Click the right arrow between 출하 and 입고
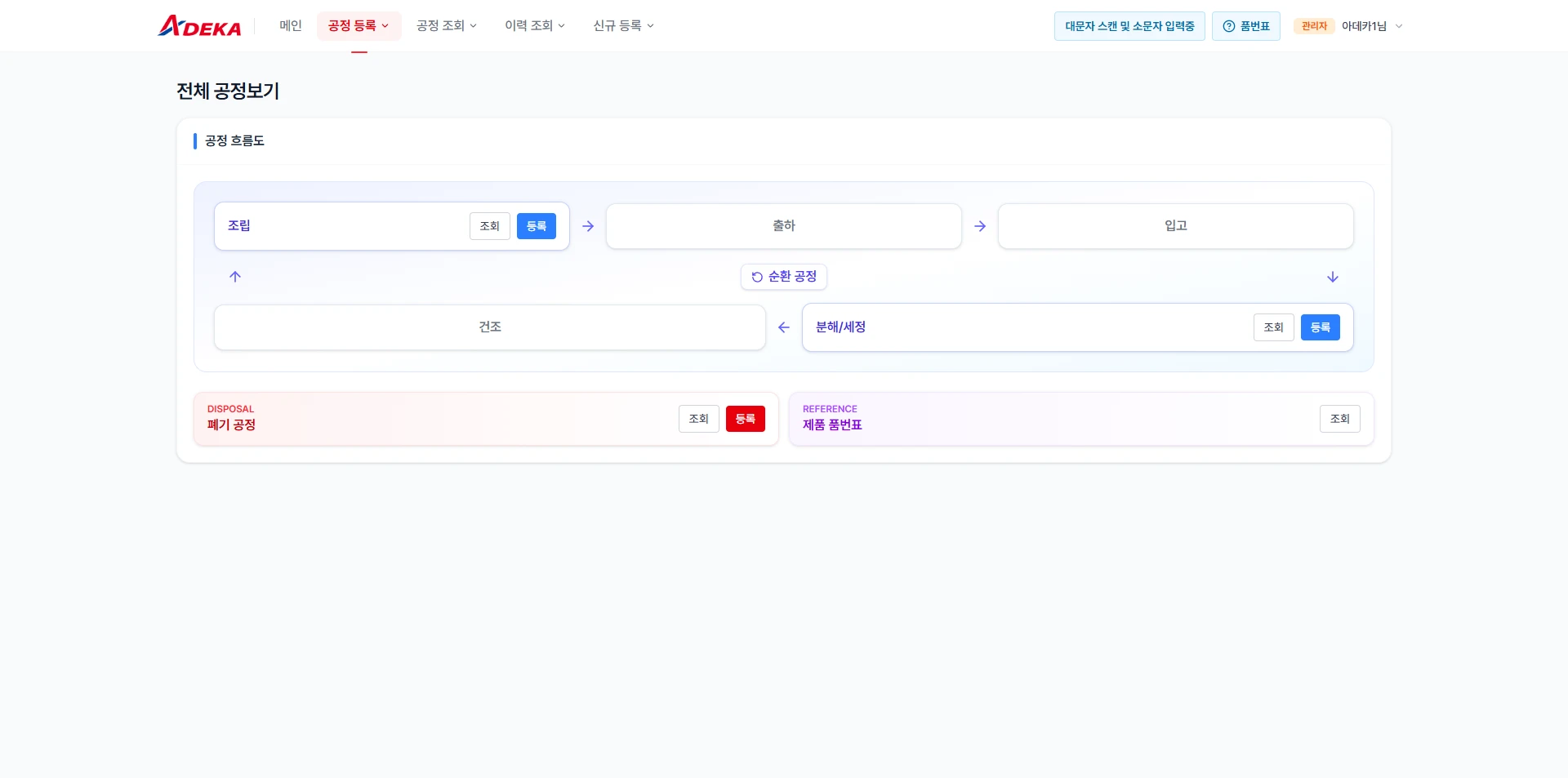Viewport: 1568px width, 778px height. pos(980,226)
